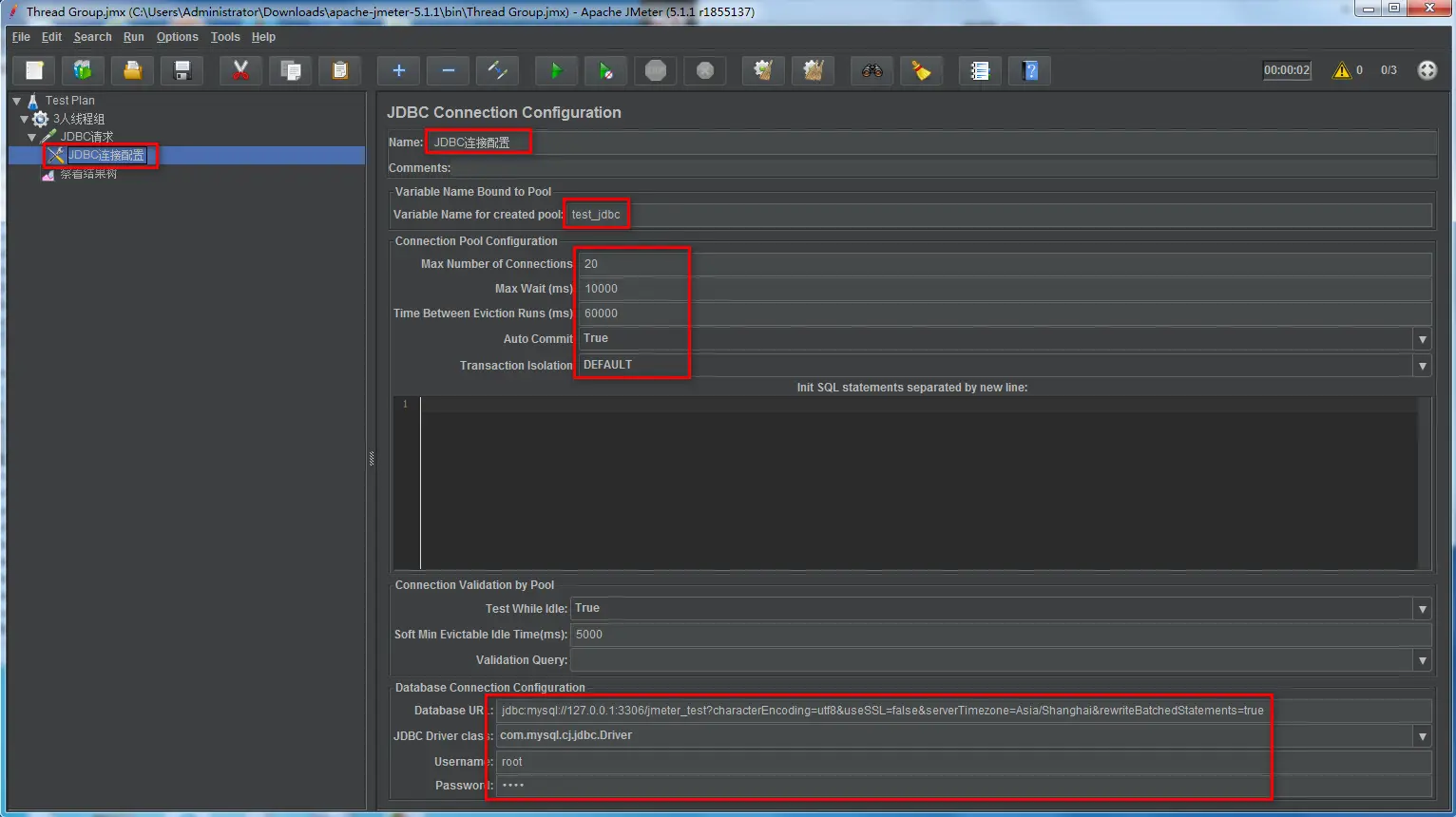The image size is (1456, 817).
Task: Open the File menu
Action: (21, 37)
